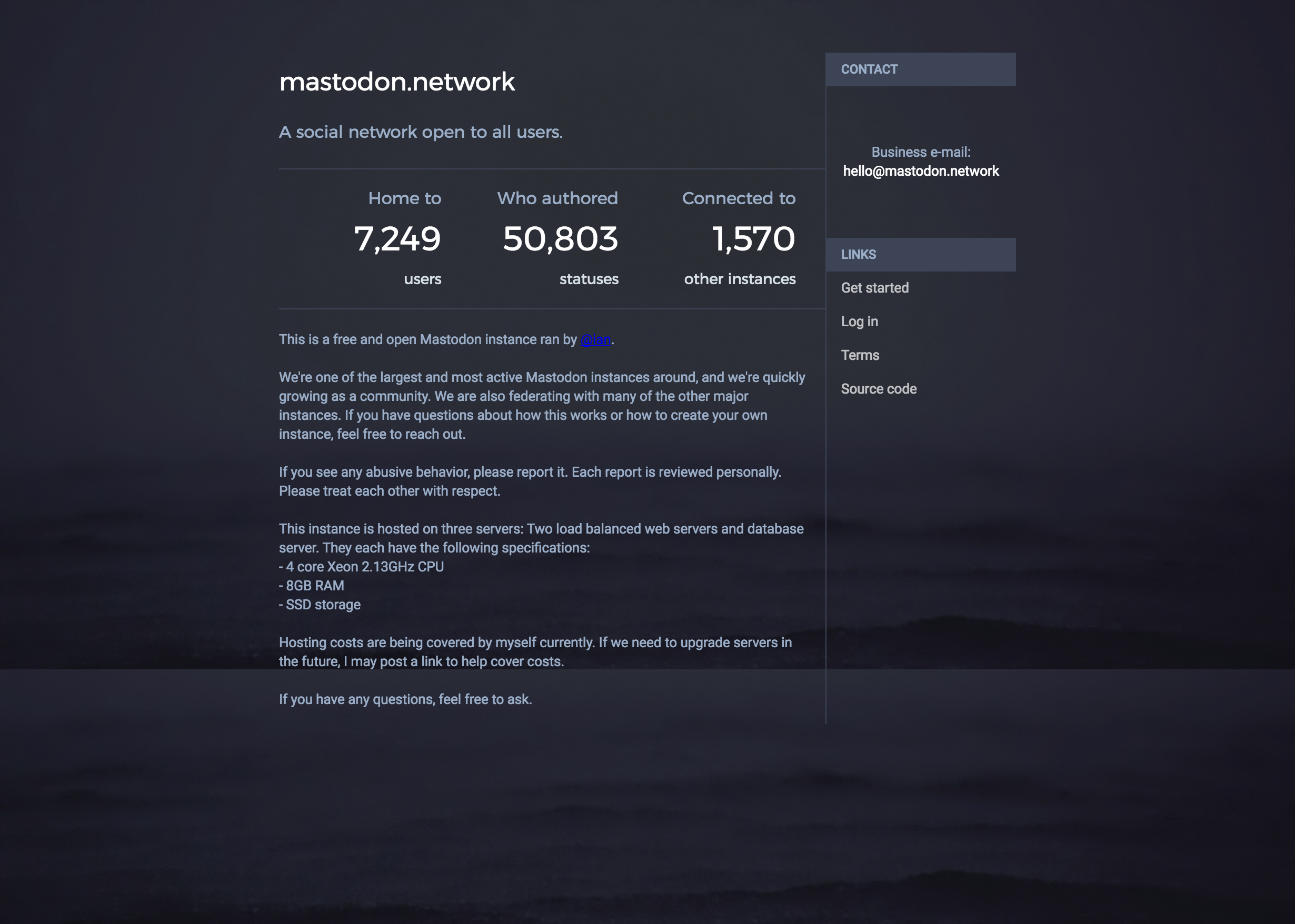
Task: Click the 'users' label under 7,249
Action: [423, 279]
